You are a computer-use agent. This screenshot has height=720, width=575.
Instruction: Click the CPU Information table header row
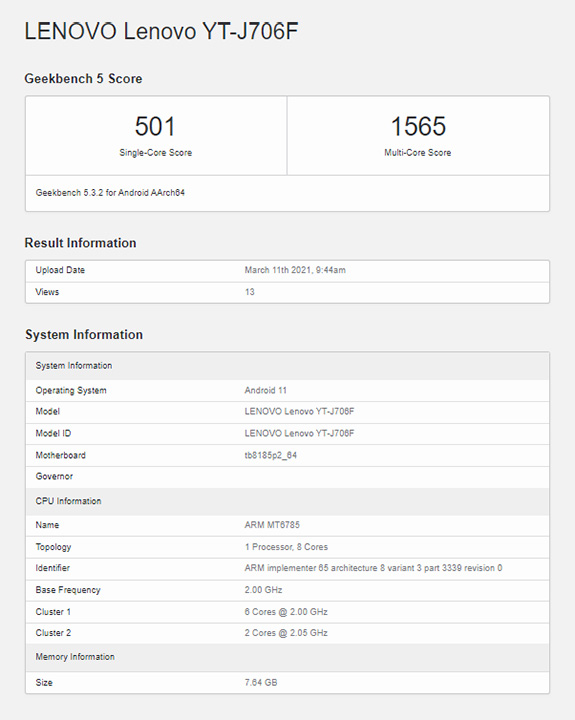click(x=288, y=501)
